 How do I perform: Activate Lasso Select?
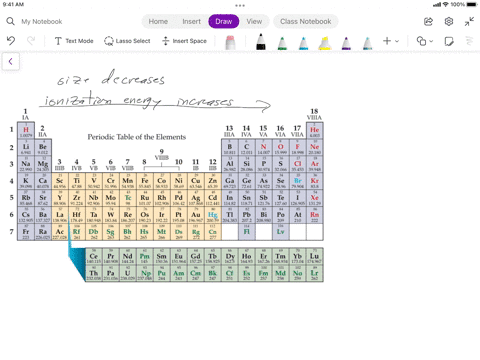[127, 41]
